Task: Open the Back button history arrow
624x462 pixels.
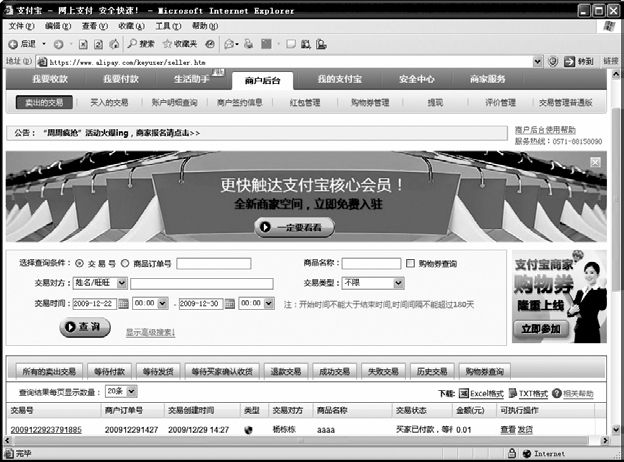Action: click(44, 44)
